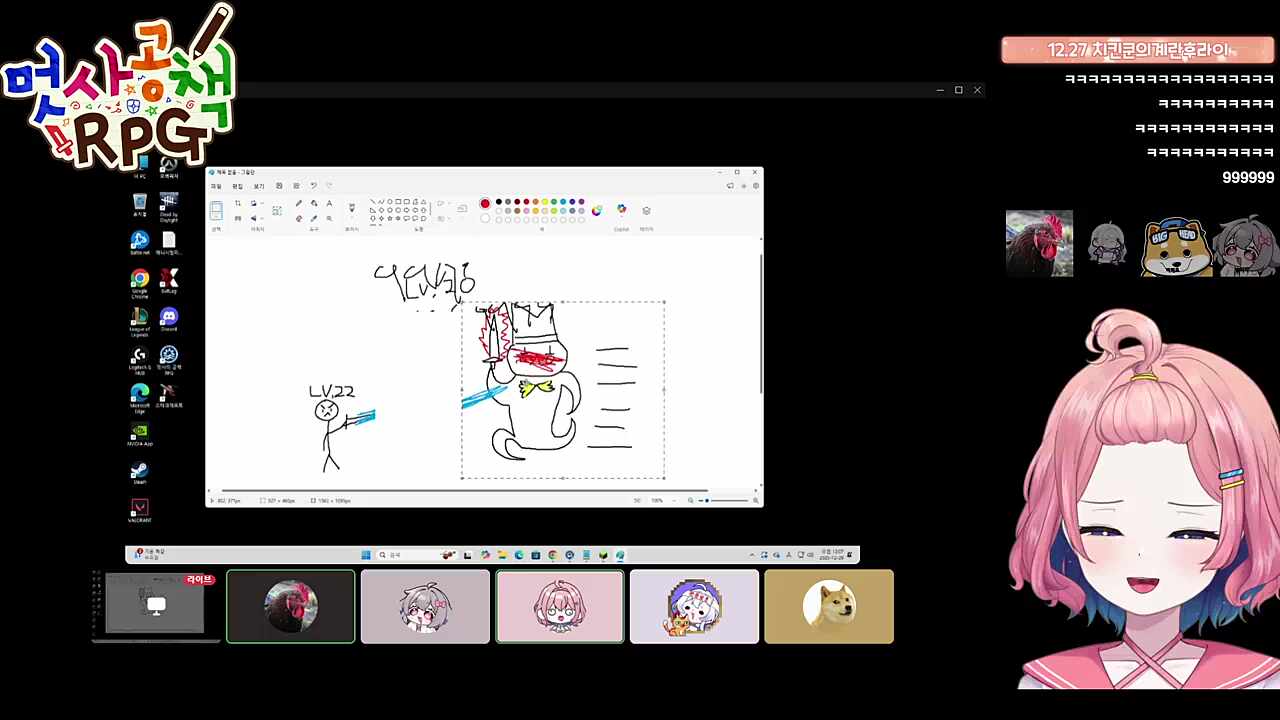Pick the black color swatch

coord(499,202)
